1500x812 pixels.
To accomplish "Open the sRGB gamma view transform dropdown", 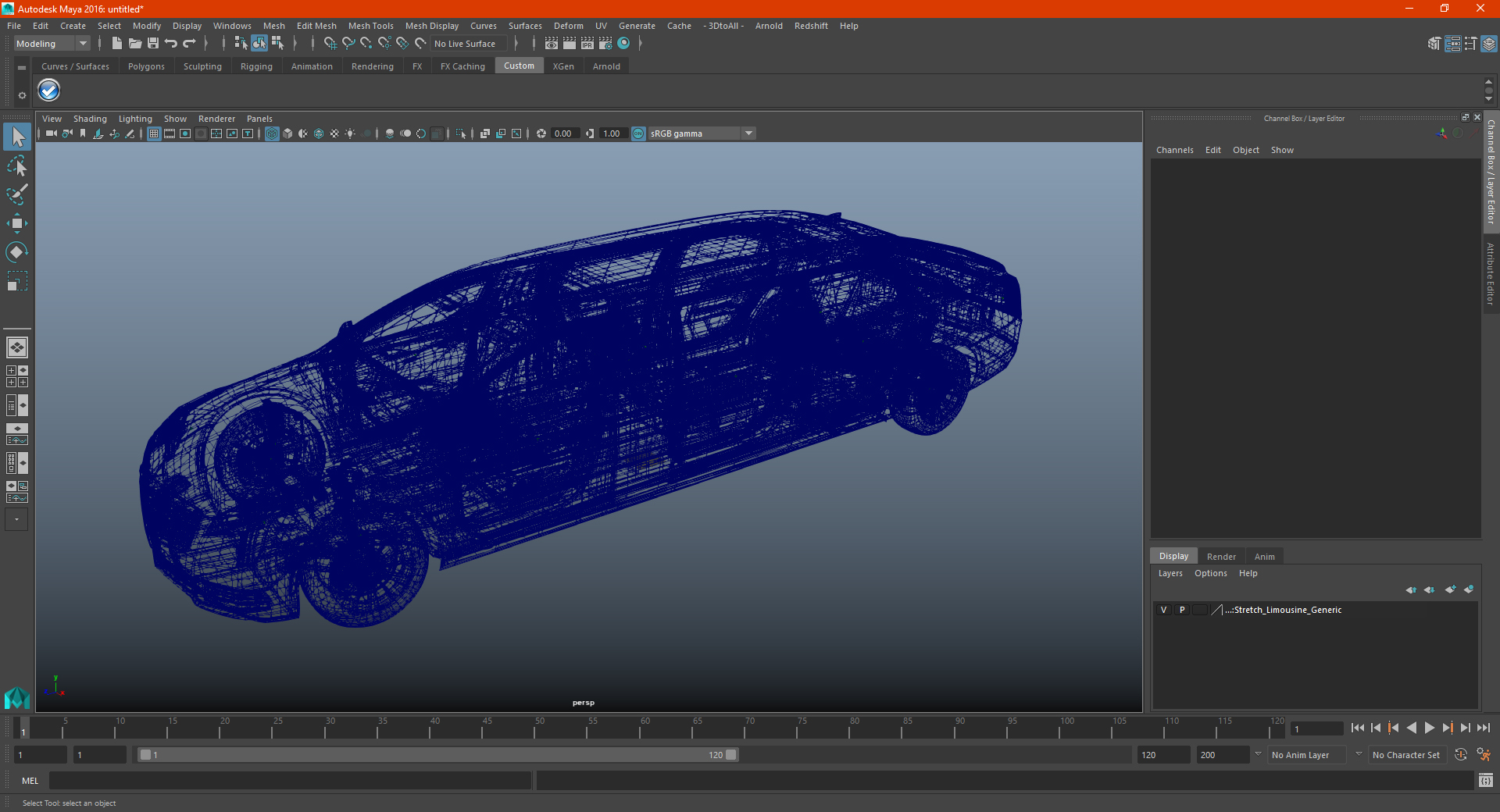I will click(x=702, y=134).
